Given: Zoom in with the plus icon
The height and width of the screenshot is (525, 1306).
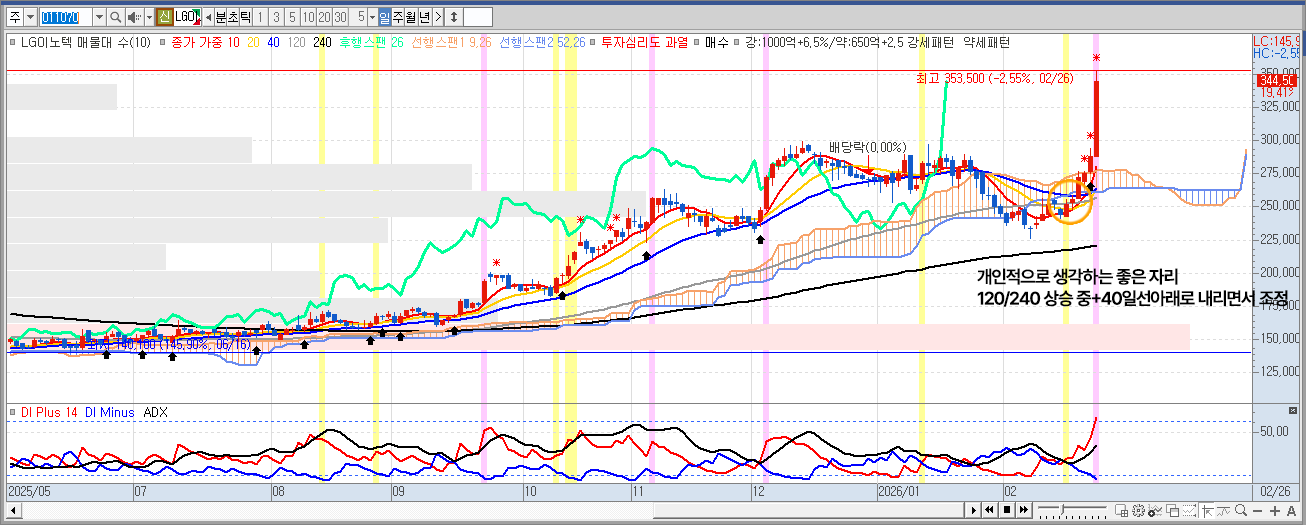Looking at the screenshot, I should point(1276,510).
